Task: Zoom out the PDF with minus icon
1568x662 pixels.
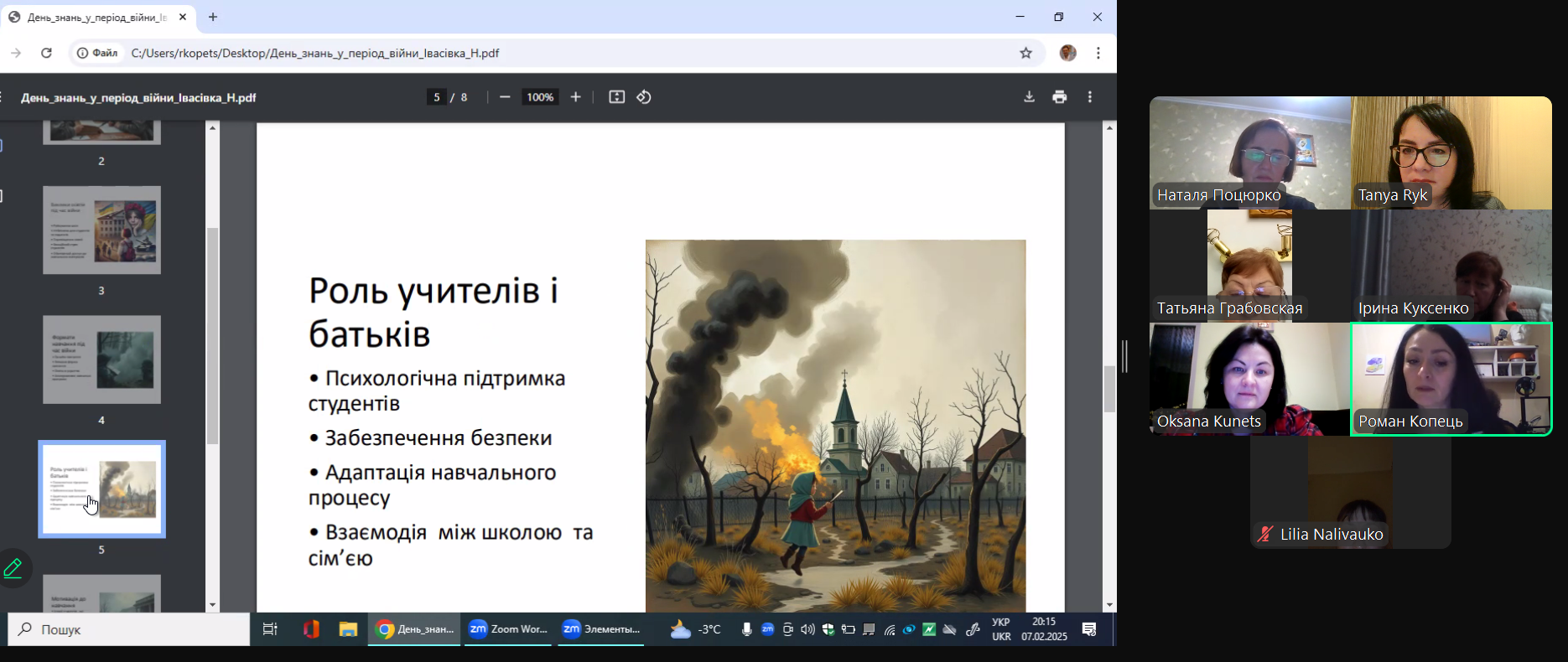Action: pos(505,97)
